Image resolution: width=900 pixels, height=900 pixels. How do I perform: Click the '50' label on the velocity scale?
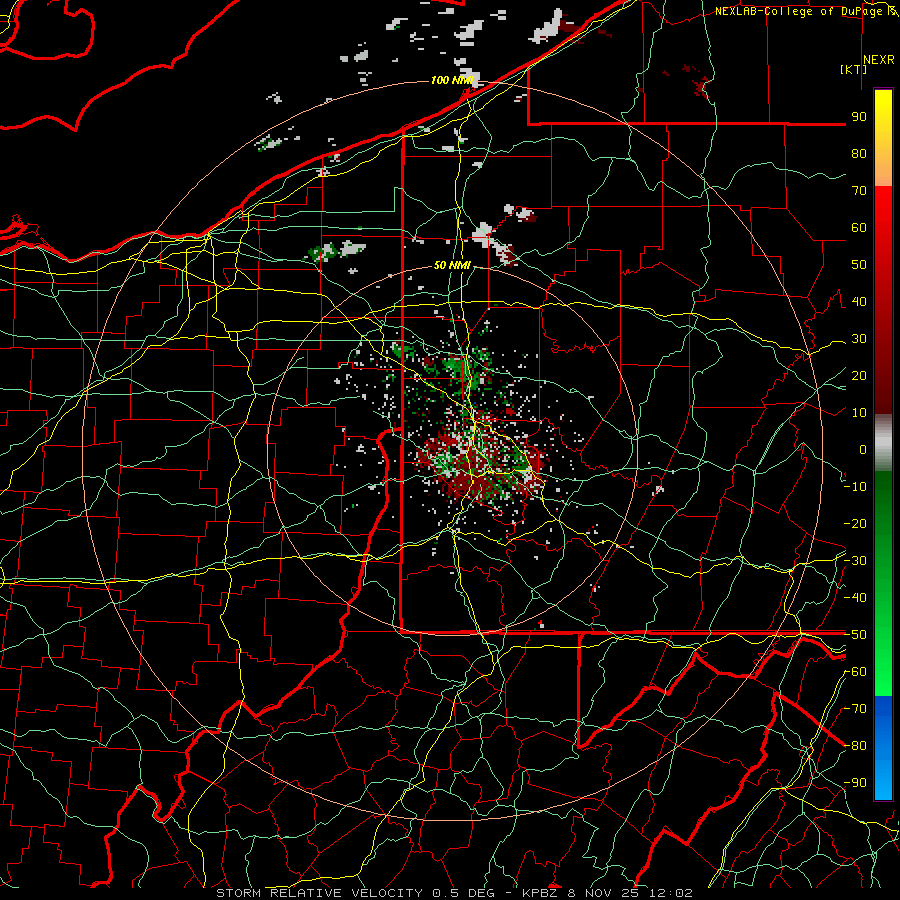[859, 265]
